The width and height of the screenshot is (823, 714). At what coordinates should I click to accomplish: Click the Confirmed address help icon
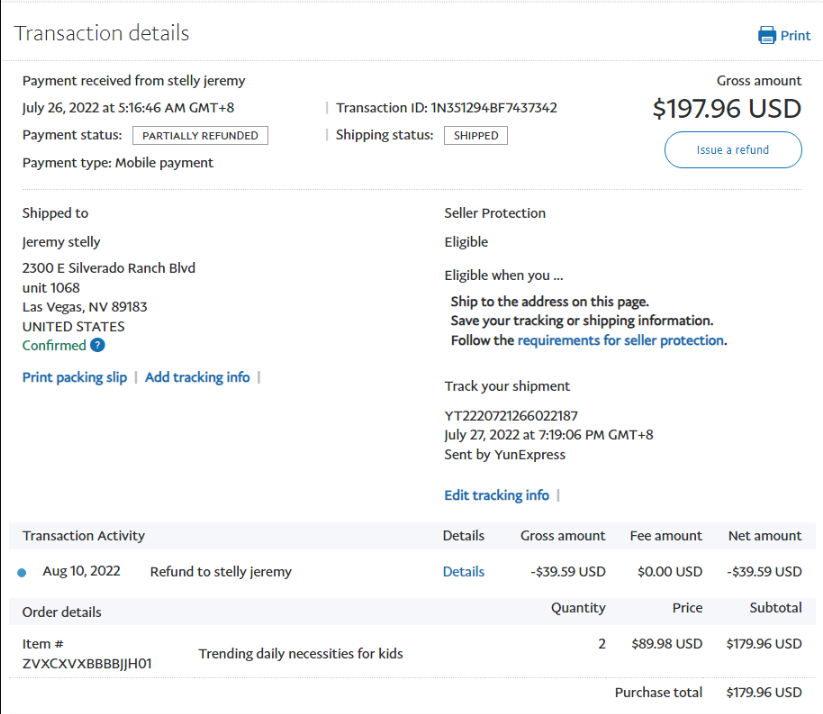tap(97, 346)
